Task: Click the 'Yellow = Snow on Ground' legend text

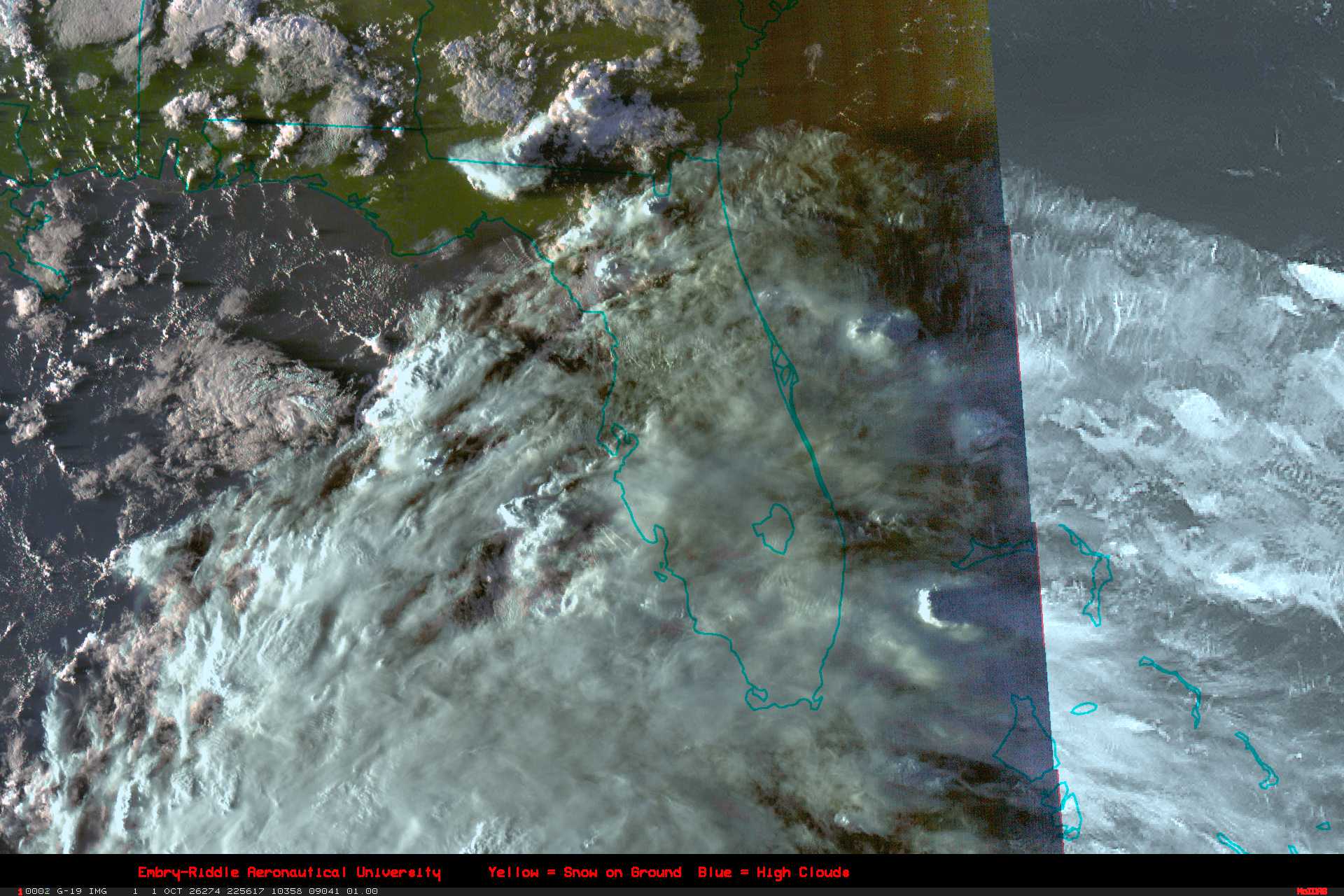Action: click(x=584, y=872)
